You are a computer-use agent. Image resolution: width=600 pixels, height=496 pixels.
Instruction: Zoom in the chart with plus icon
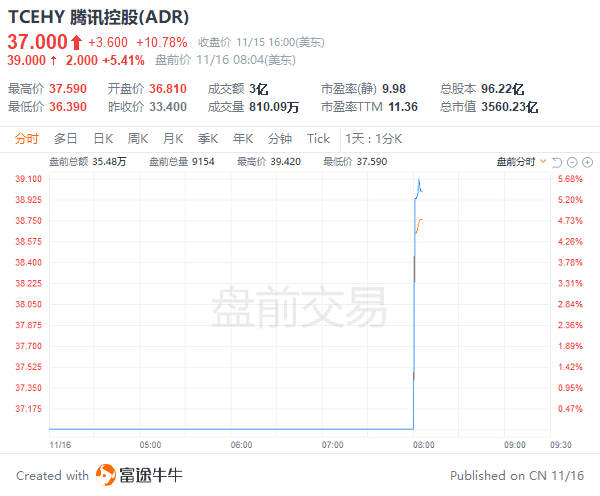pyautogui.click(x=587, y=163)
